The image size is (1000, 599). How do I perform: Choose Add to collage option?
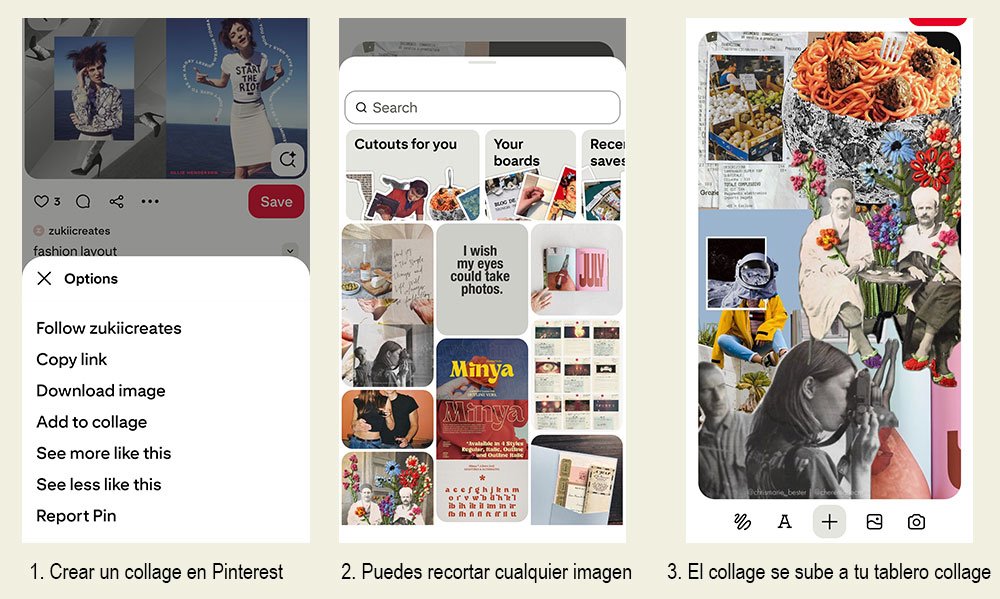pyautogui.click(x=92, y=422)
